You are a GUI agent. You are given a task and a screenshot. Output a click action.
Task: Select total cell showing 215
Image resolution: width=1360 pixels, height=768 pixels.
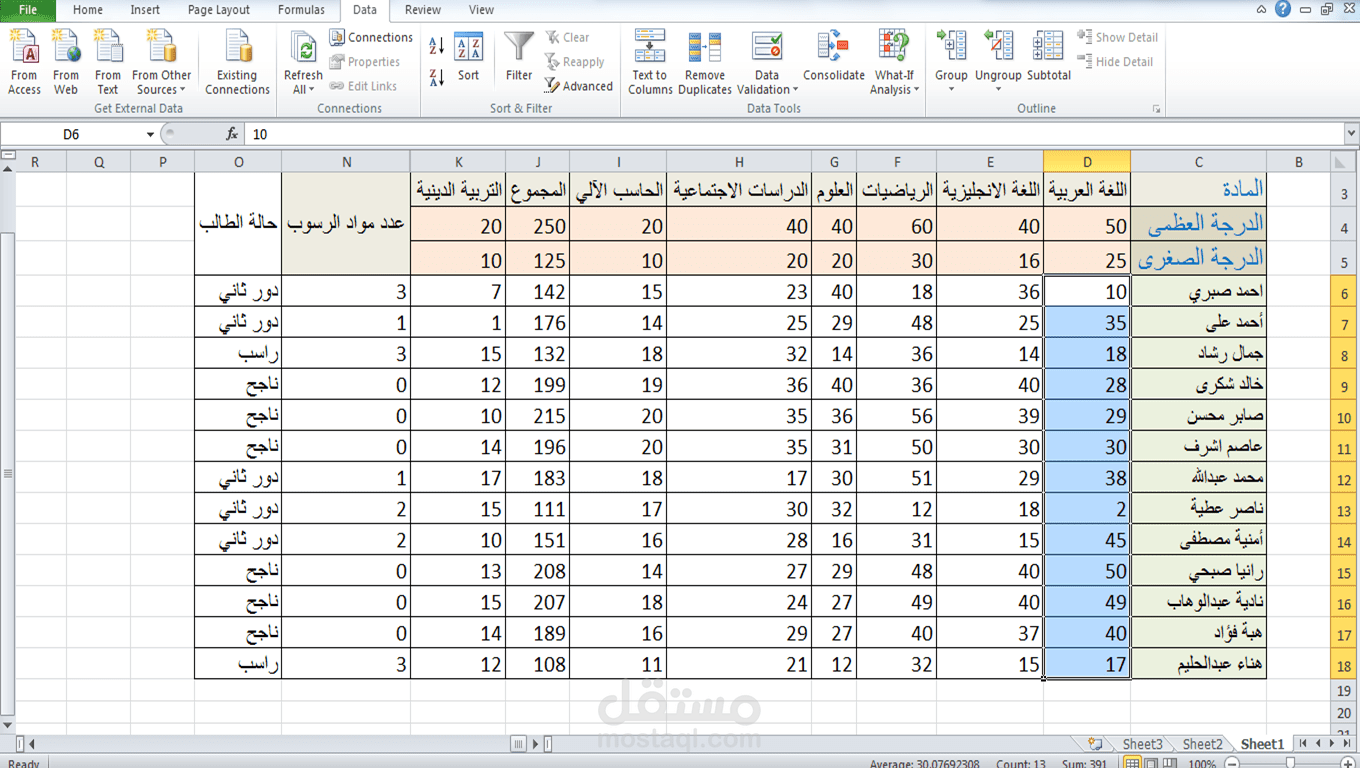coord(538,416)
